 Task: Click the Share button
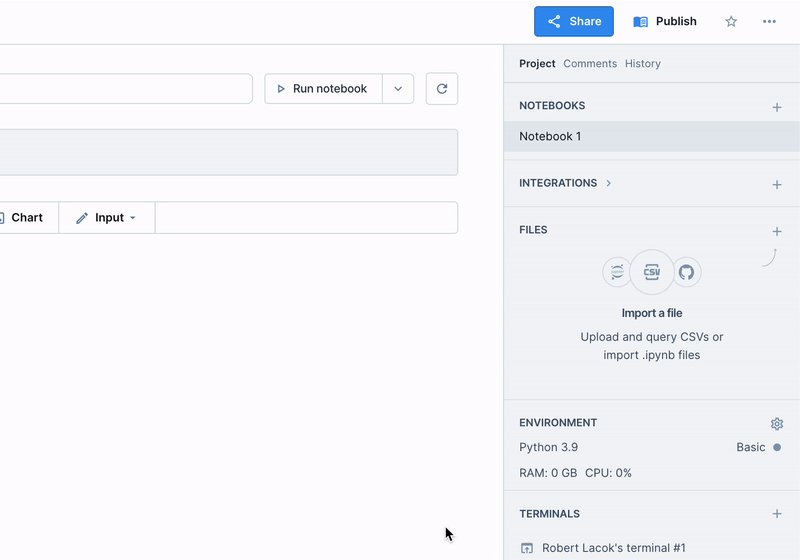tap(574, 21)
